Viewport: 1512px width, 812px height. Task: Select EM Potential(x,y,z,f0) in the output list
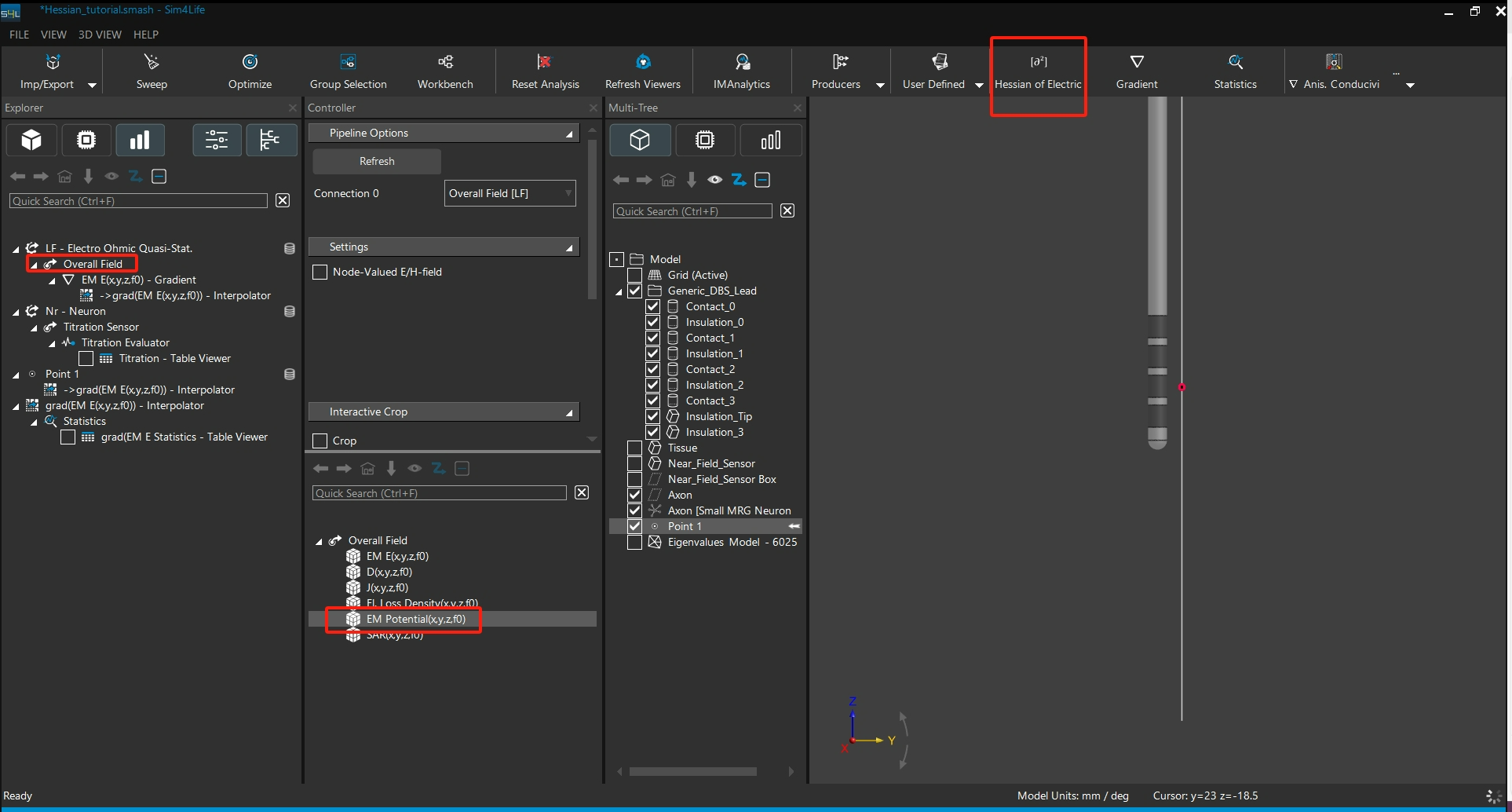point(415,620)
